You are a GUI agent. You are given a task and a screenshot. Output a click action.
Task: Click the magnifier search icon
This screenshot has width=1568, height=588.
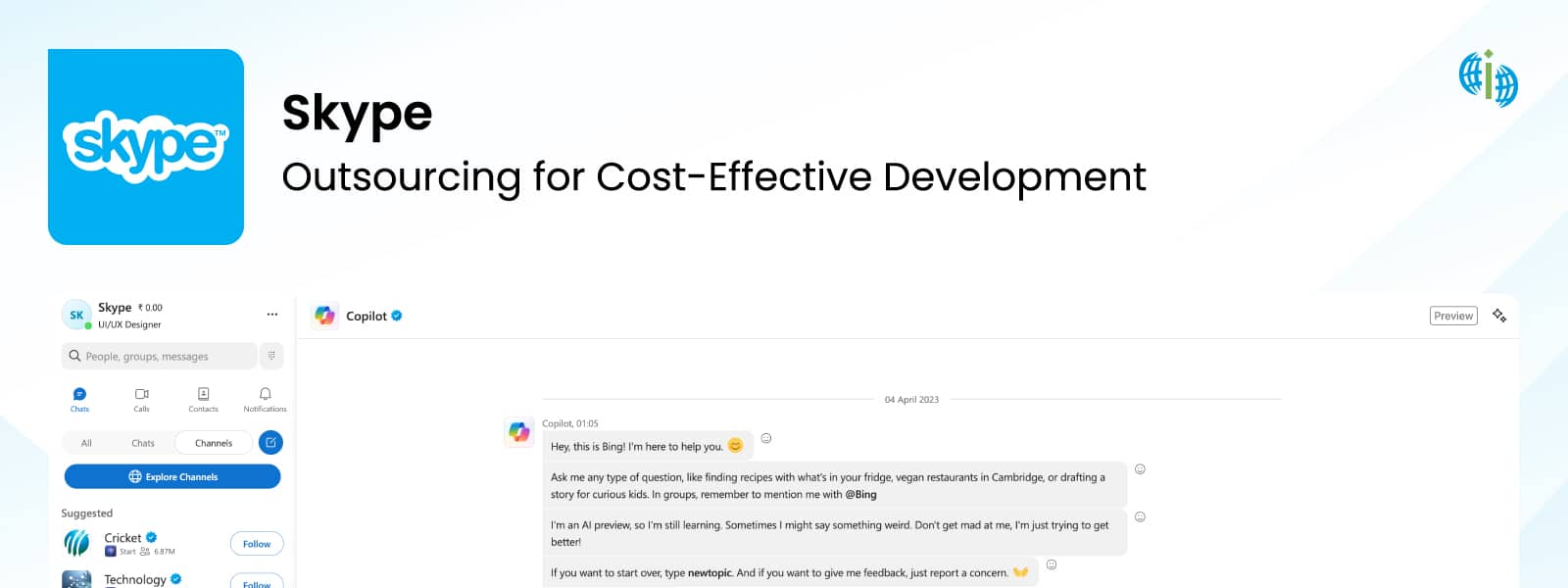[x=74, y=356]
